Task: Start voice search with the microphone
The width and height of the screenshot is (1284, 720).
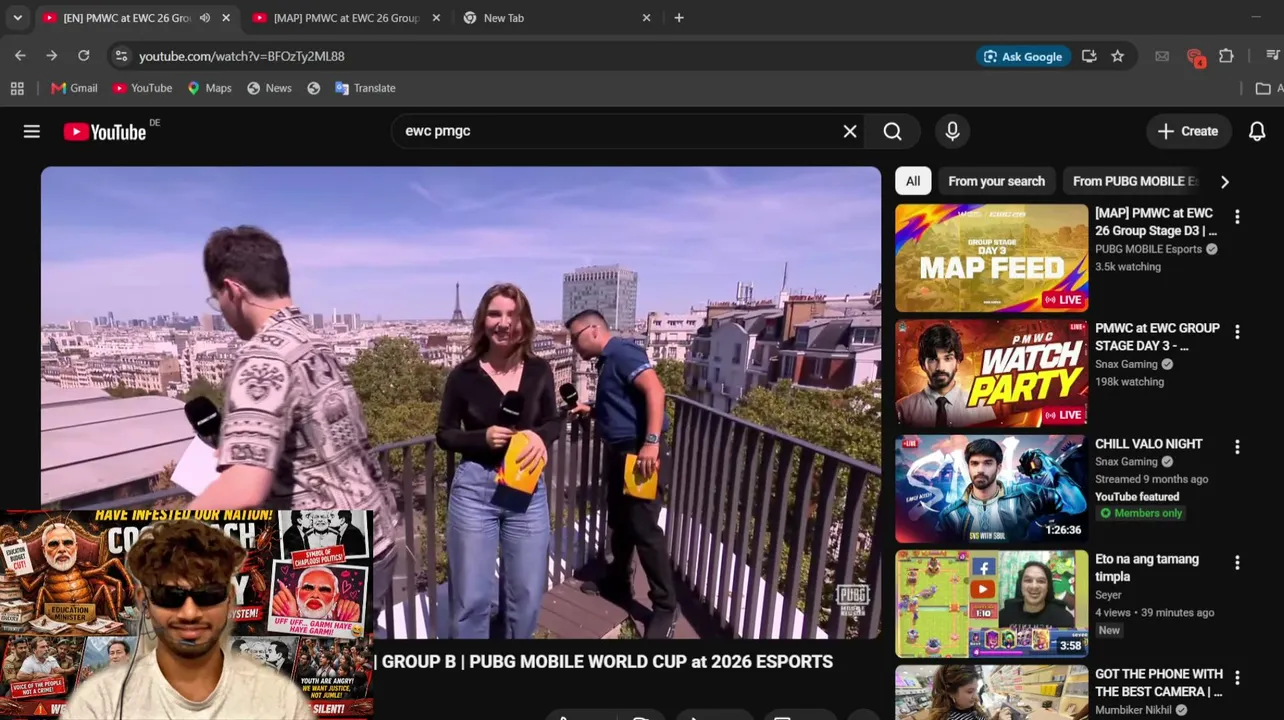Action: tap(952, 131)
